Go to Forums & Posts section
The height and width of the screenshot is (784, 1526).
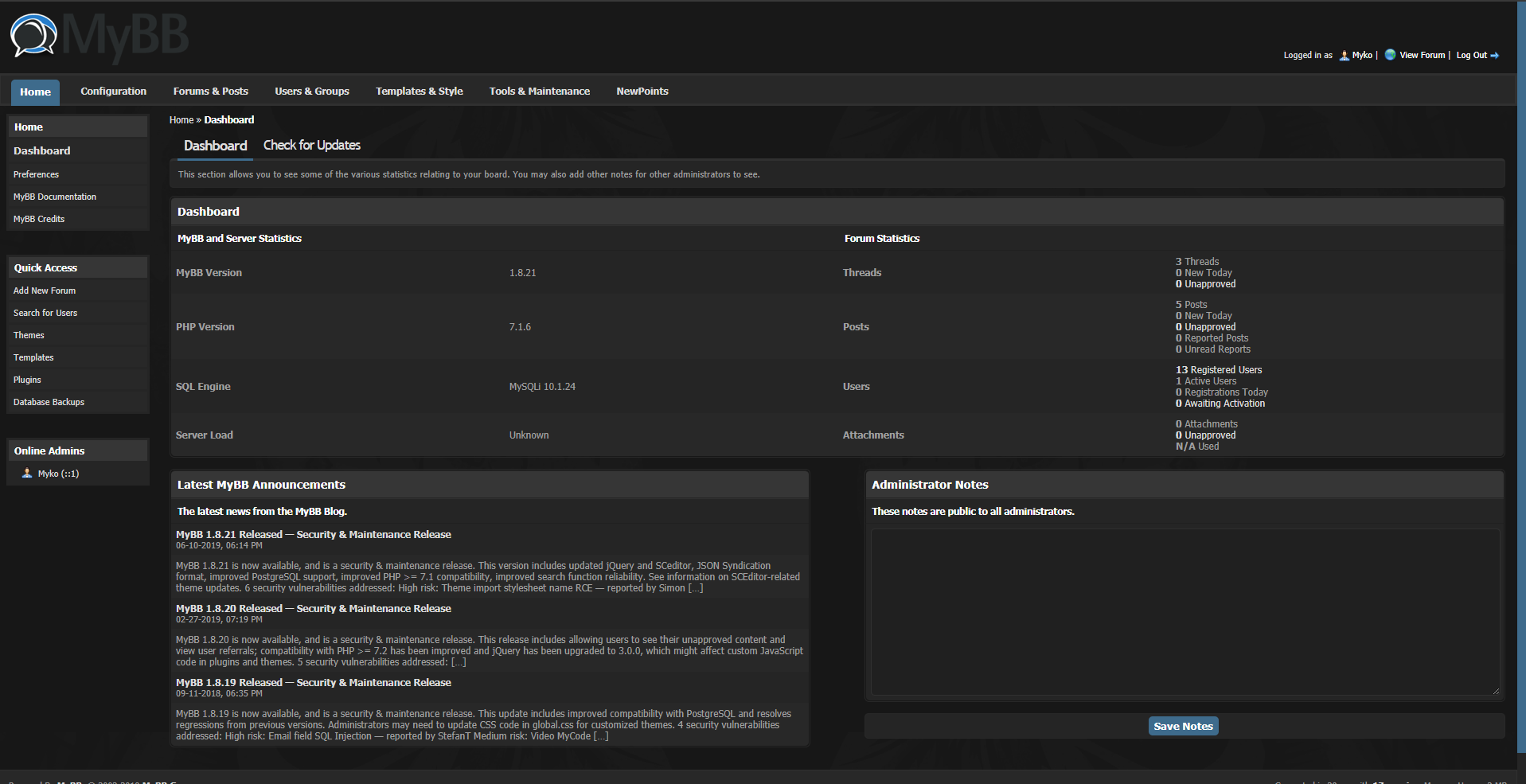211,92
